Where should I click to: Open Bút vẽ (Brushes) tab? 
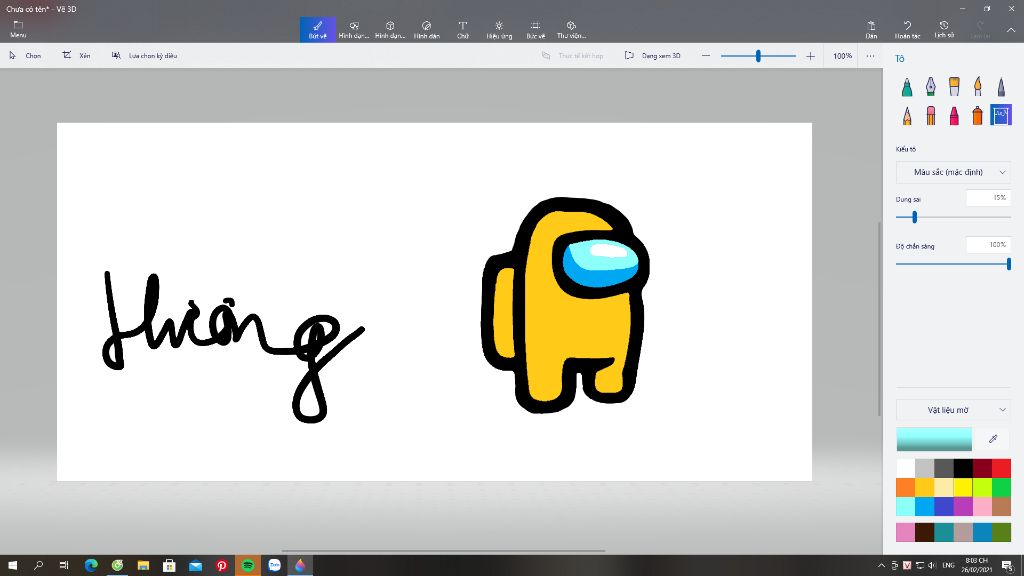[x=318, y=29]
